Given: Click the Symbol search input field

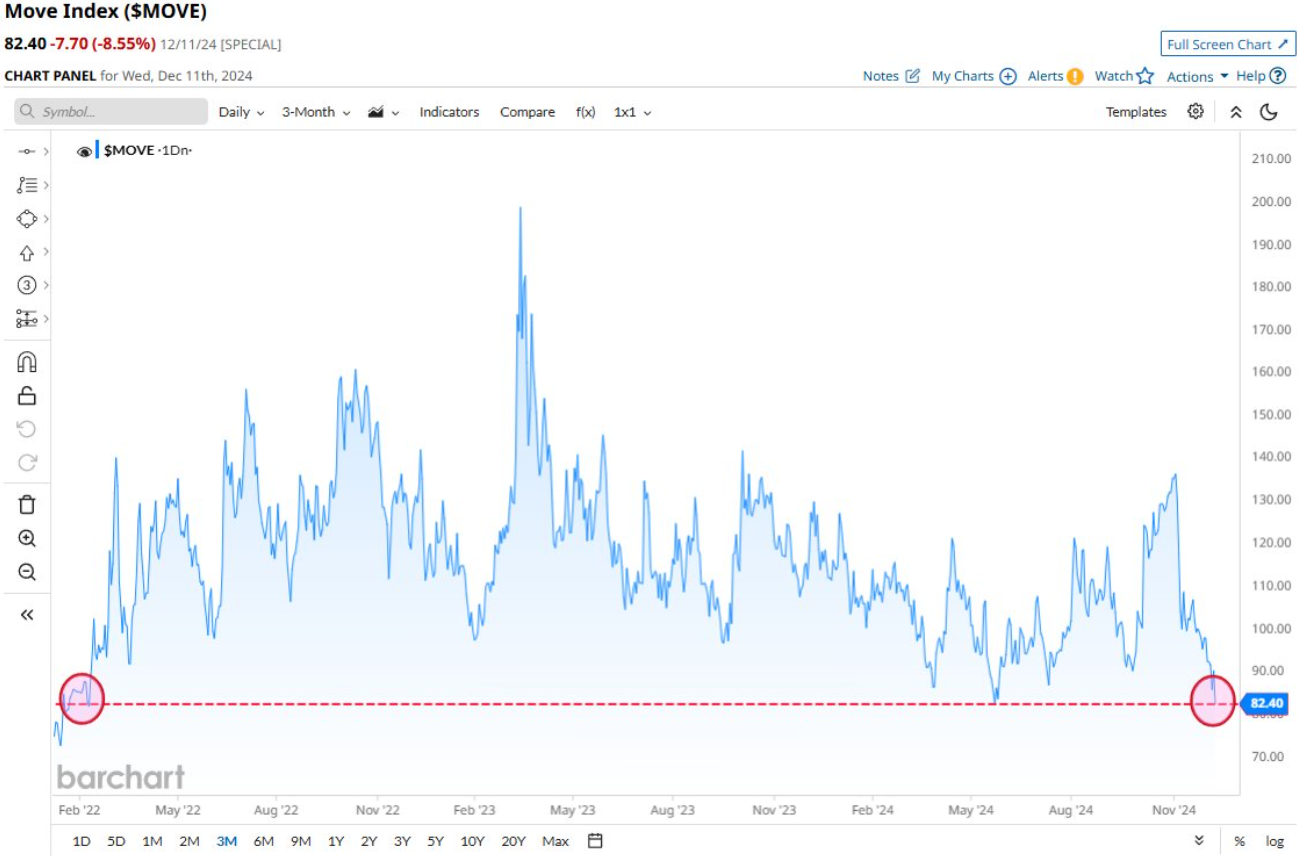Looking at the screenshot, I should point(111,112).
